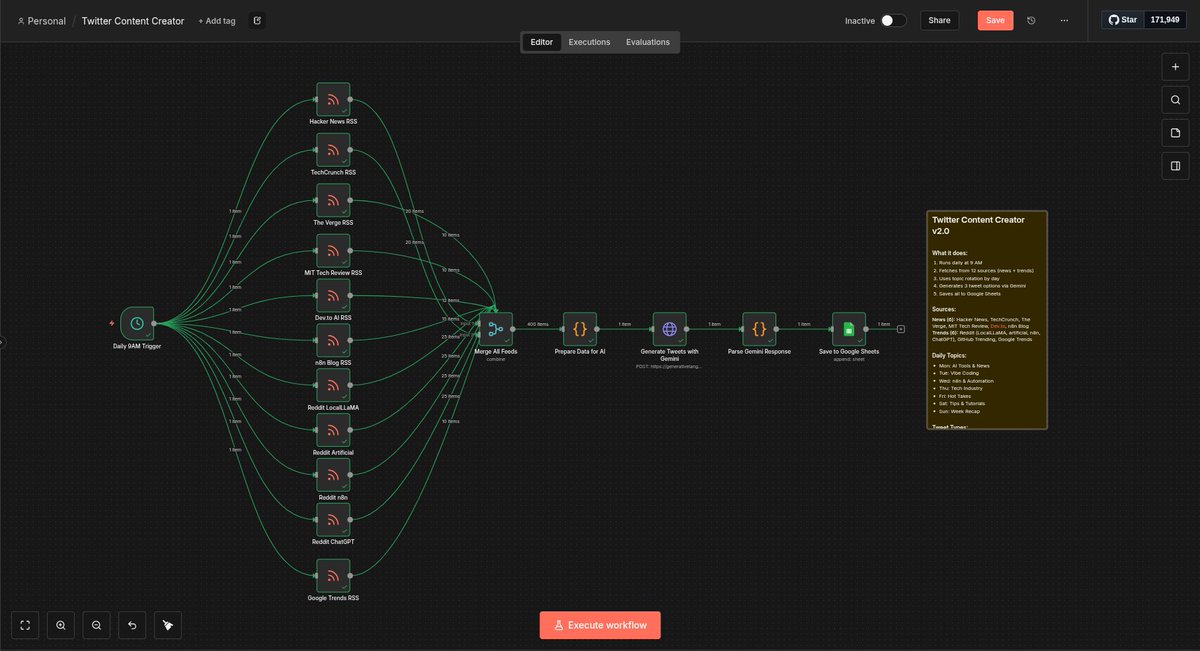The width and height of the screenshot is (1200, 651).
Task: Select the Save to Google Sheets node
Action: pos(849,328)
